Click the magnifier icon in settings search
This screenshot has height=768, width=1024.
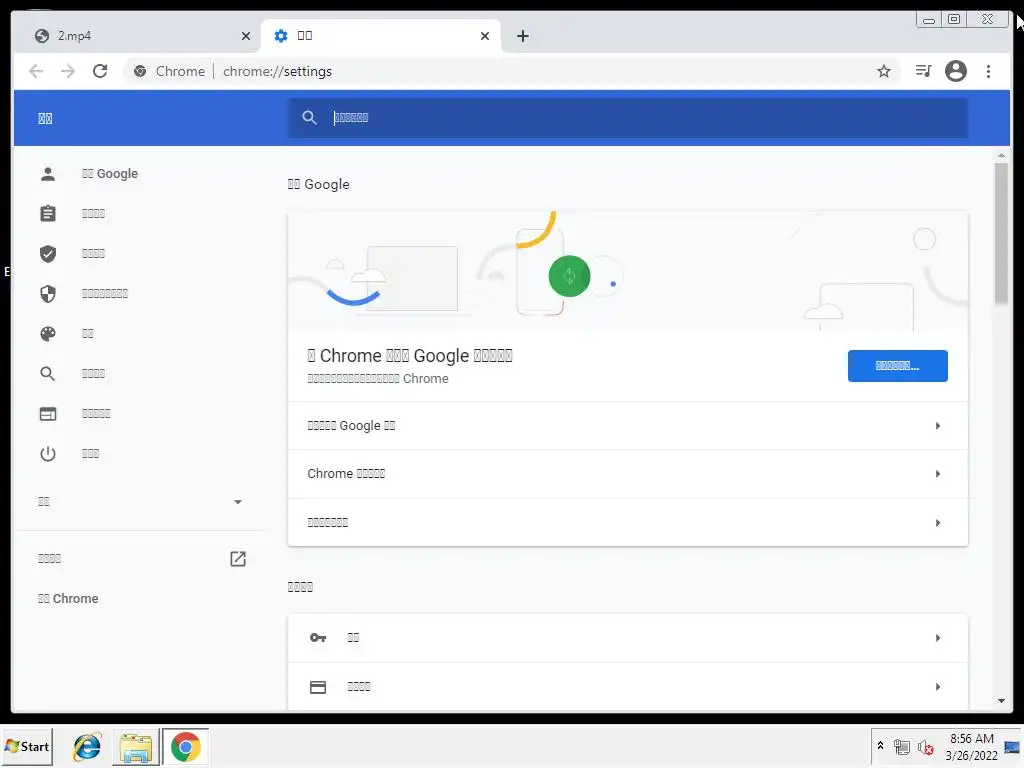(309, 118)
